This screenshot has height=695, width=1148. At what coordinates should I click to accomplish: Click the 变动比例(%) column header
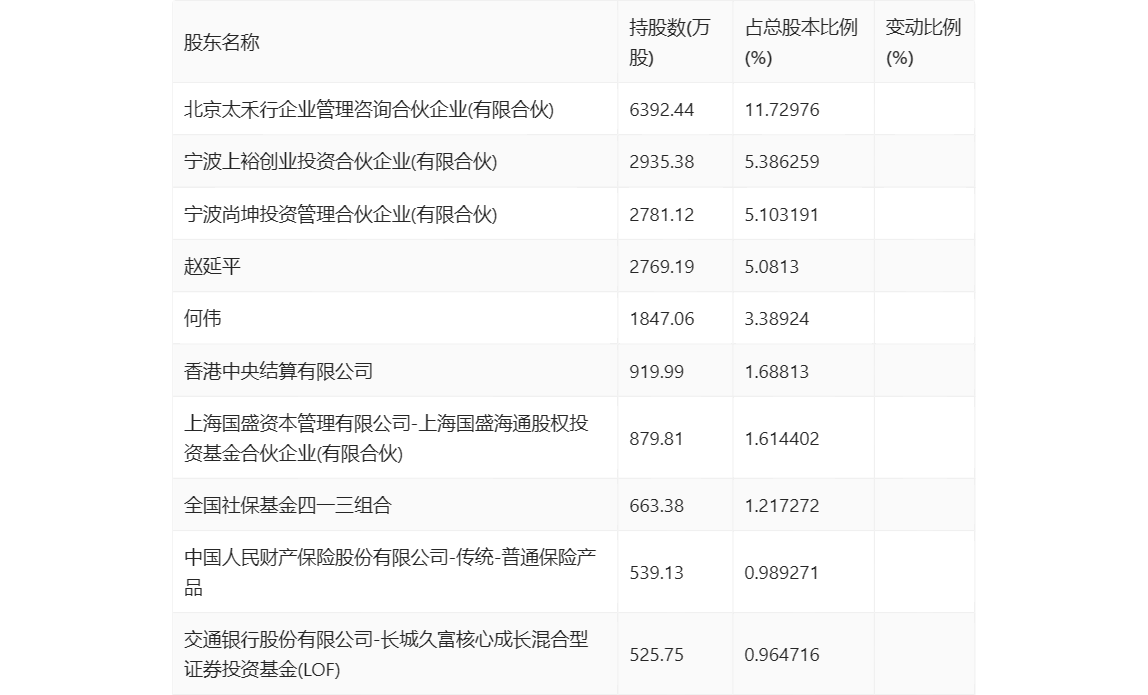pos(923,42)
